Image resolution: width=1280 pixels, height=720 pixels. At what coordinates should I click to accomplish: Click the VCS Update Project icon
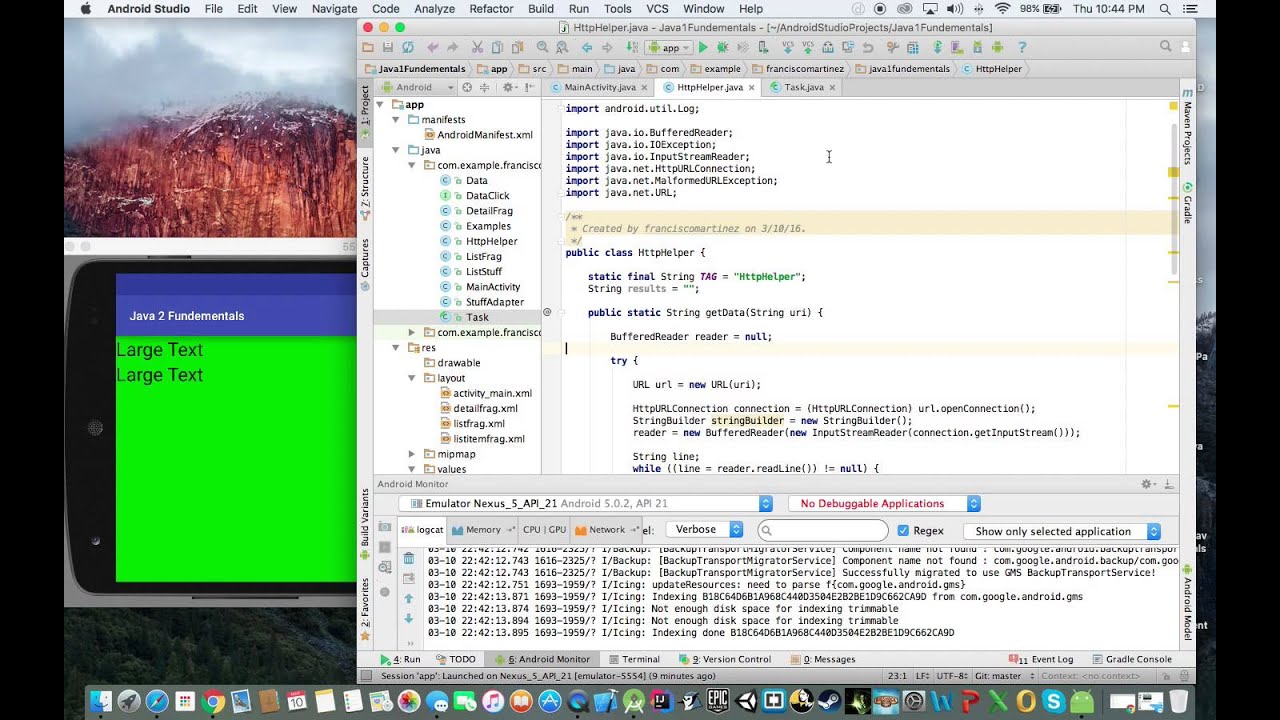788,47
